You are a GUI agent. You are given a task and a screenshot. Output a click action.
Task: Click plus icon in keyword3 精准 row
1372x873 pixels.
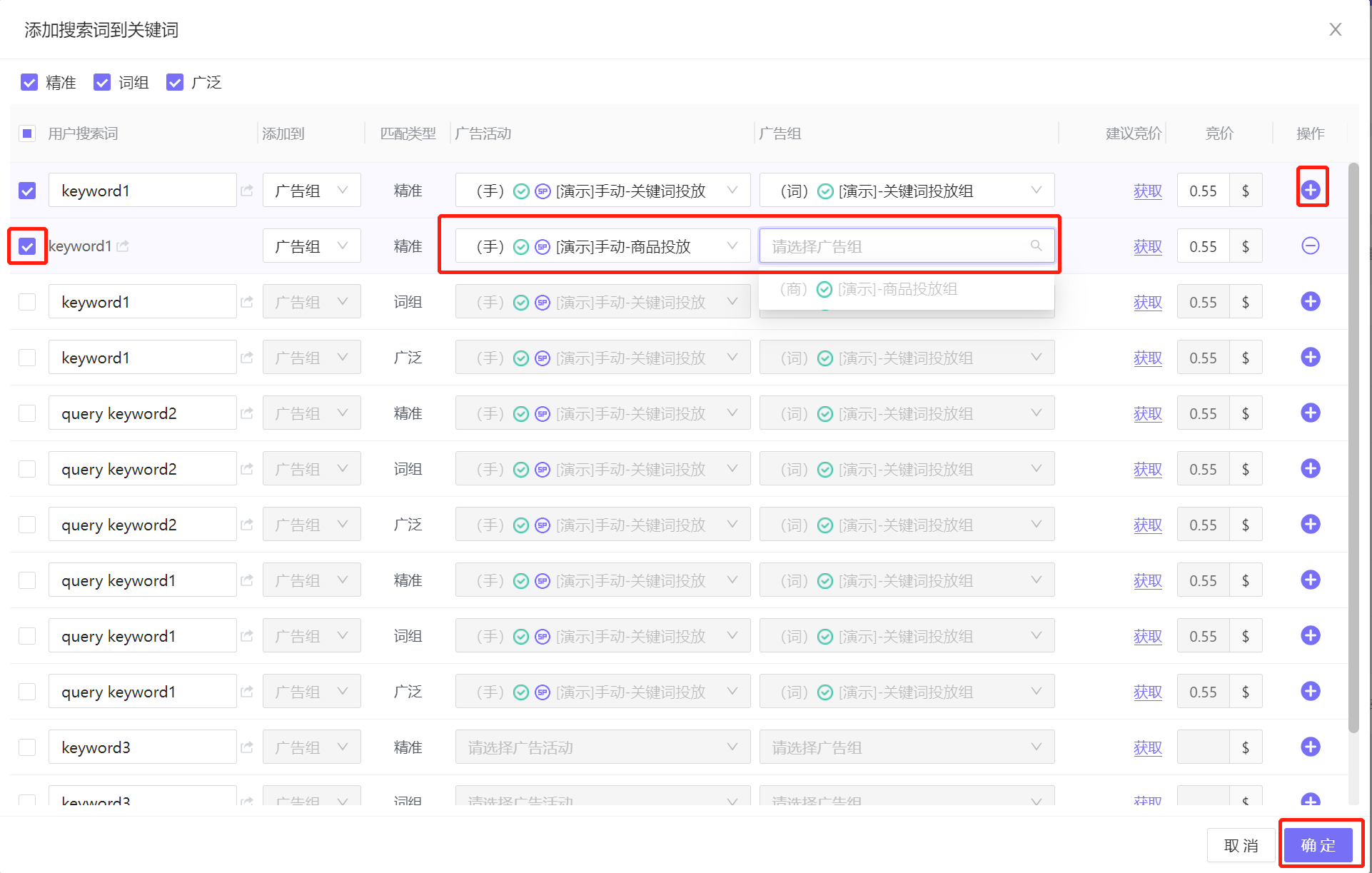click(x=1311, y=747)
